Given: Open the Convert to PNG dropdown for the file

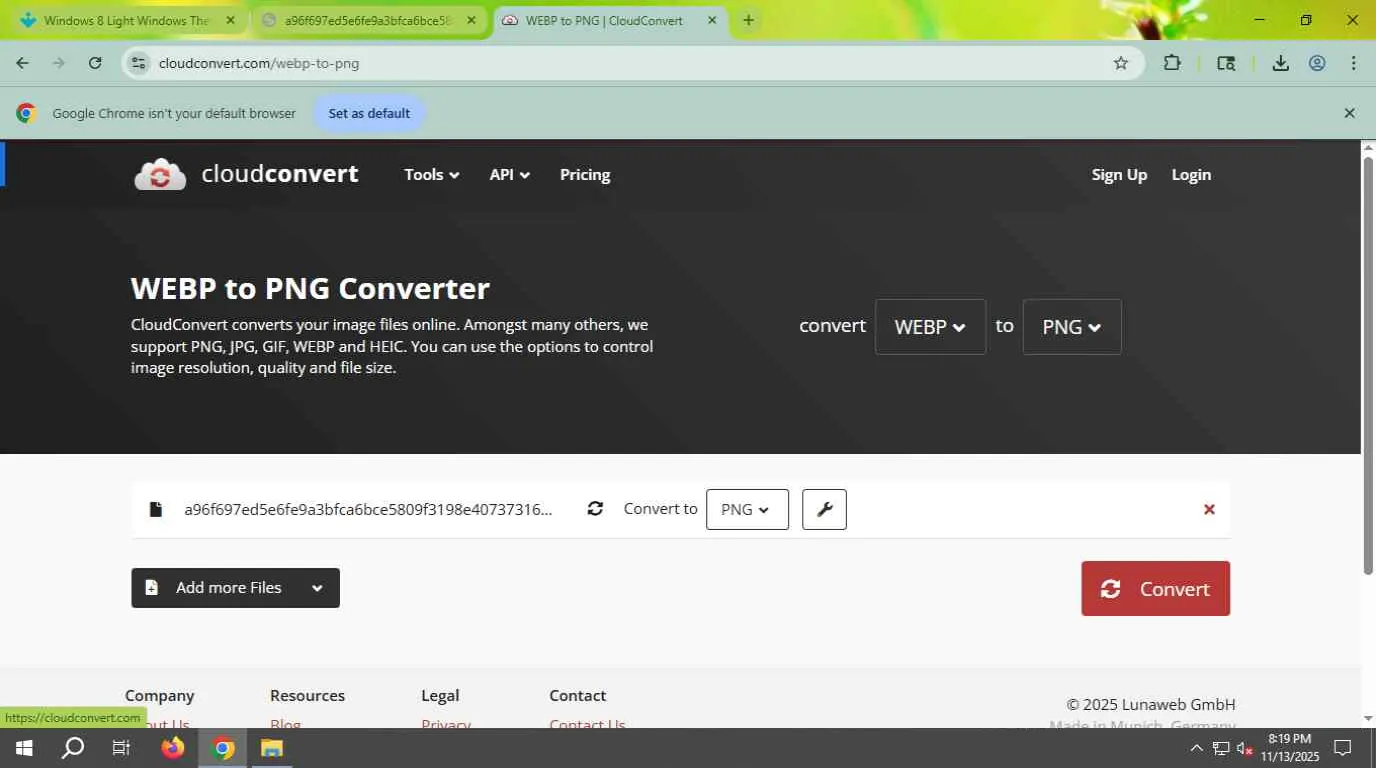Looking at the screenshot, I should [747, 509].
